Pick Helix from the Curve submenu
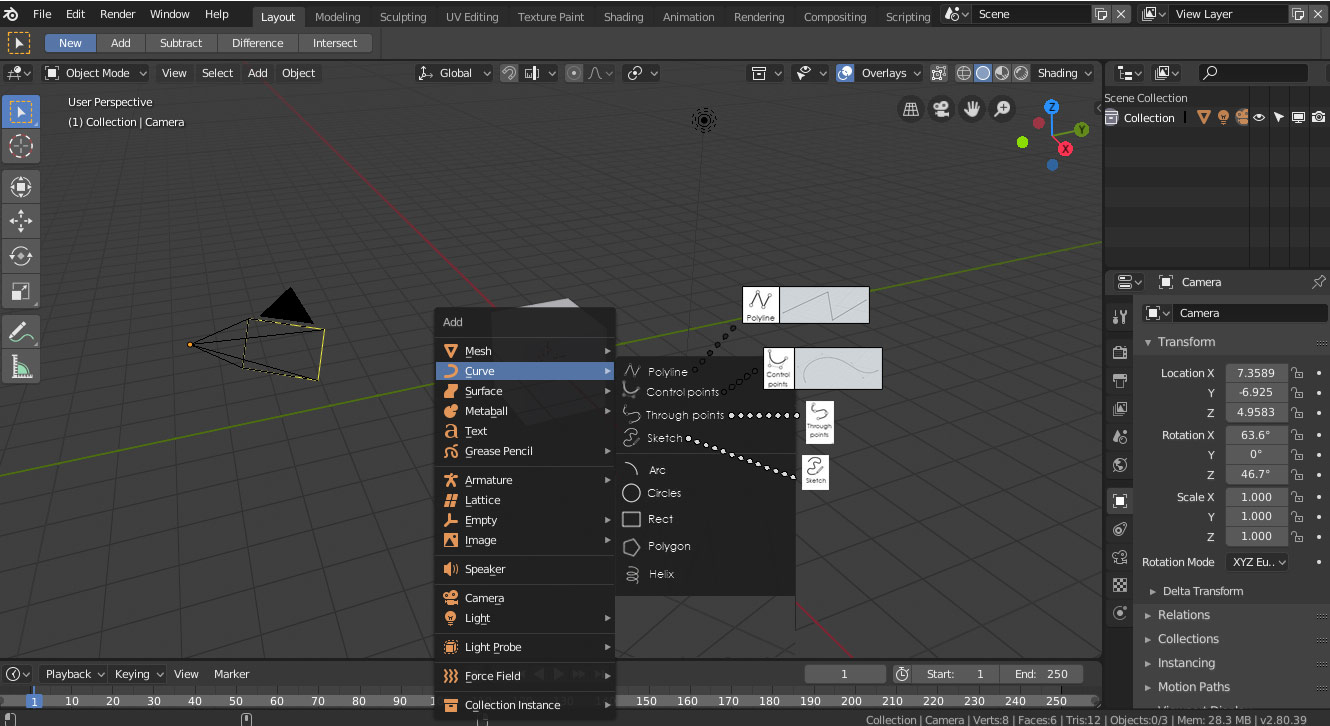The image size is (1330, 726). [661, 574]
